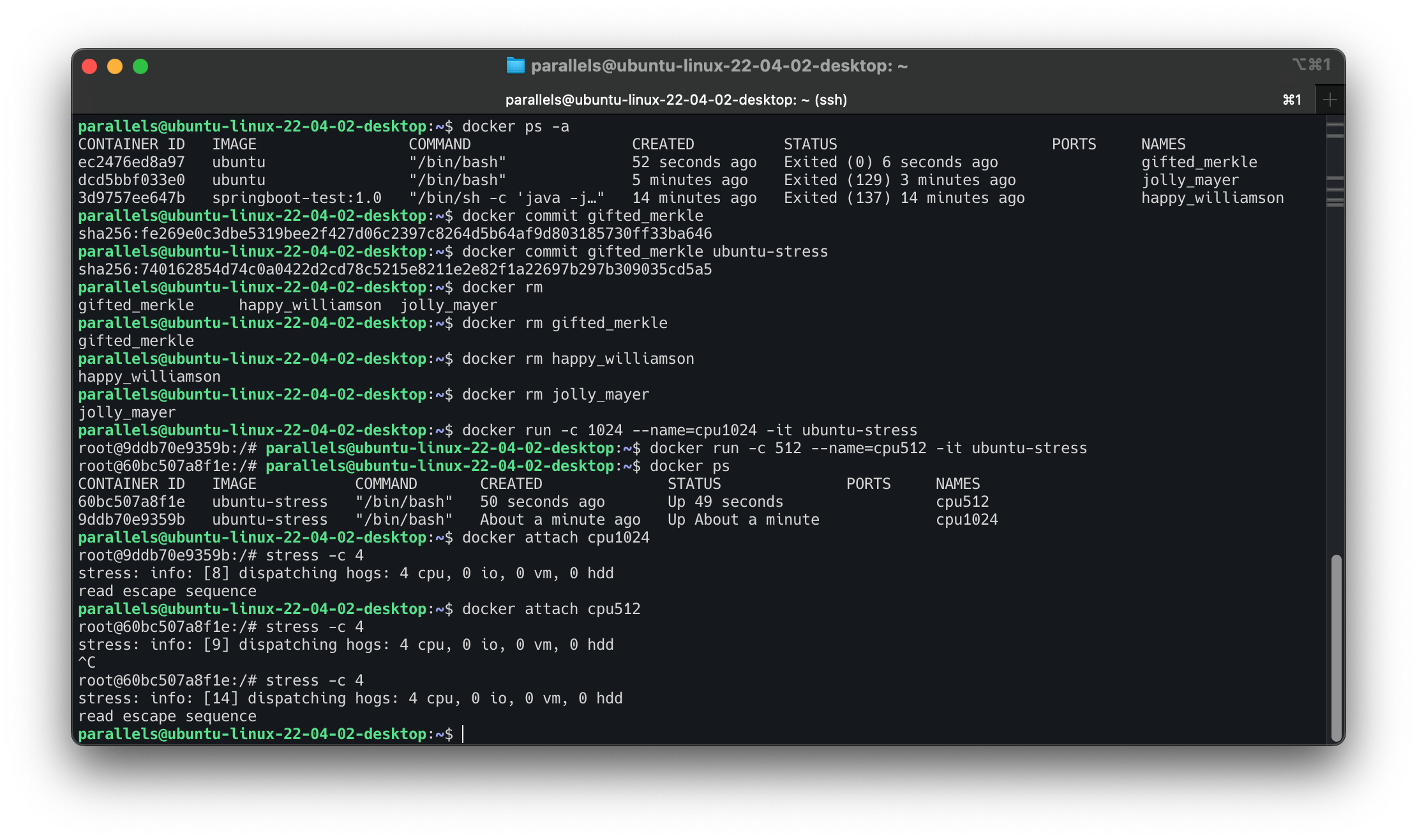Viewport: 1417px width, 840px height.
Task: Click 'Exited (137) 14 minutes ago' status
Action: click(x=904, y=198)
